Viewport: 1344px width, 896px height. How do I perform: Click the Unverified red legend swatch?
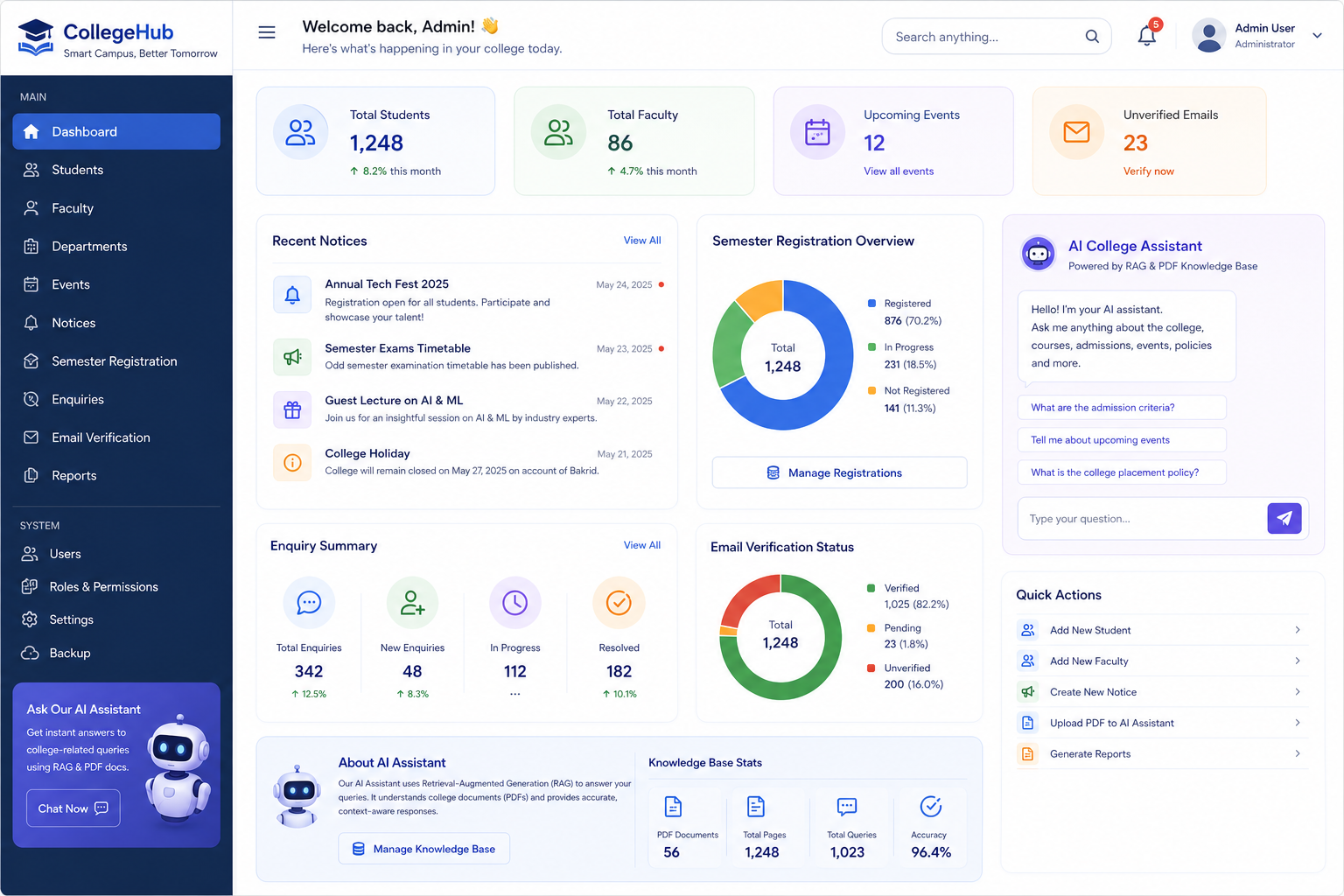tap(871, 668)
